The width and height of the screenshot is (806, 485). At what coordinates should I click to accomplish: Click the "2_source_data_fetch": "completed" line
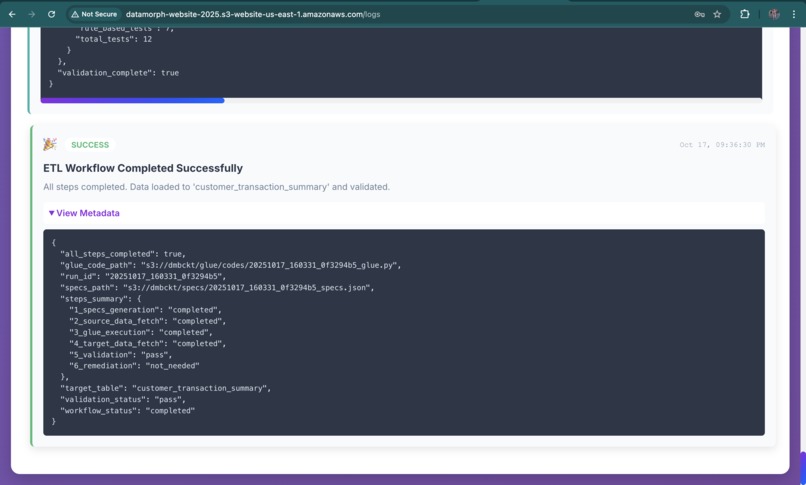pos(148,321)
